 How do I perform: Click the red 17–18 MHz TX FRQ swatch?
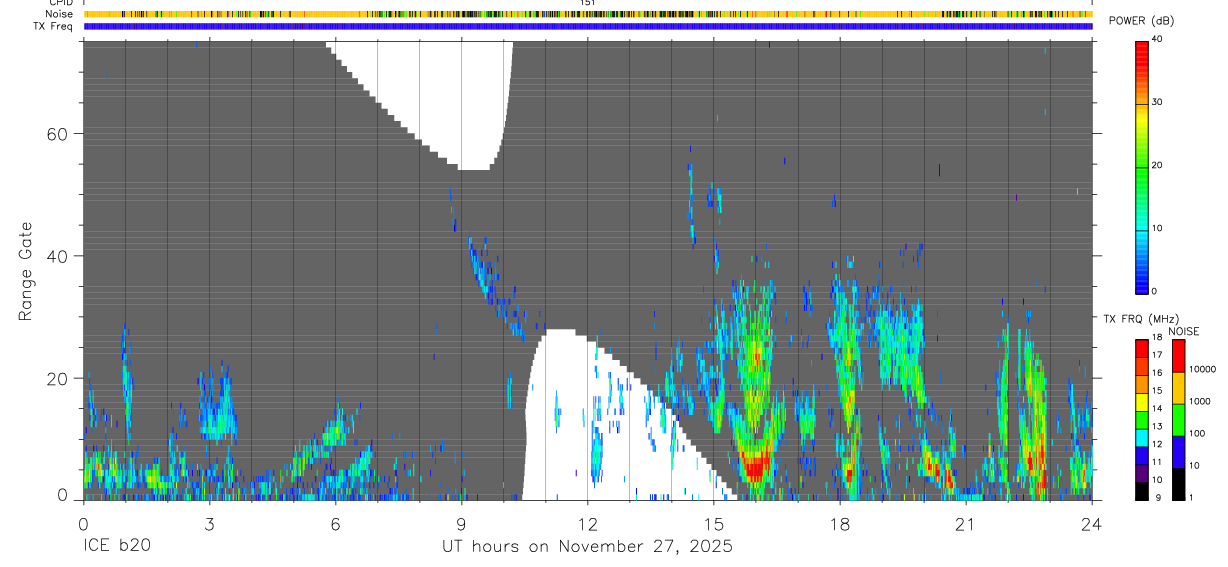click(1141, 348)
